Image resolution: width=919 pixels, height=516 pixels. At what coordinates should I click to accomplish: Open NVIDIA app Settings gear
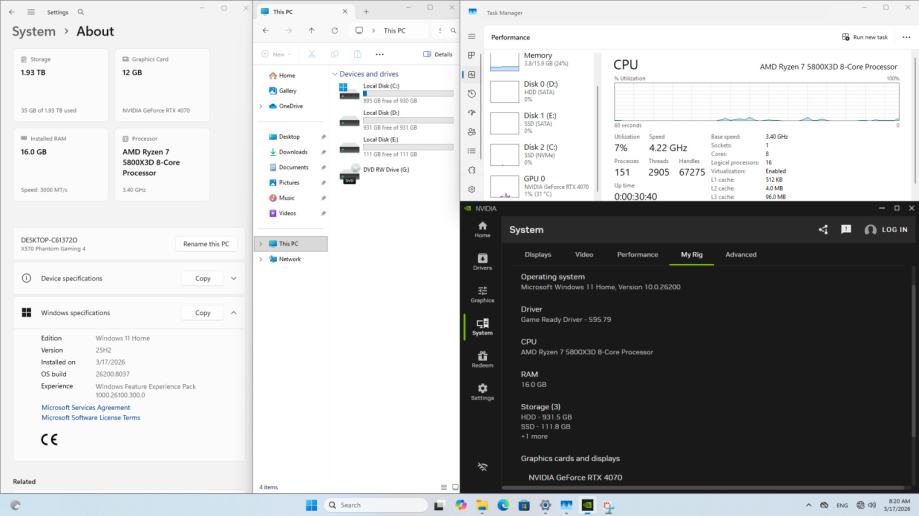(x=482, y=392)
